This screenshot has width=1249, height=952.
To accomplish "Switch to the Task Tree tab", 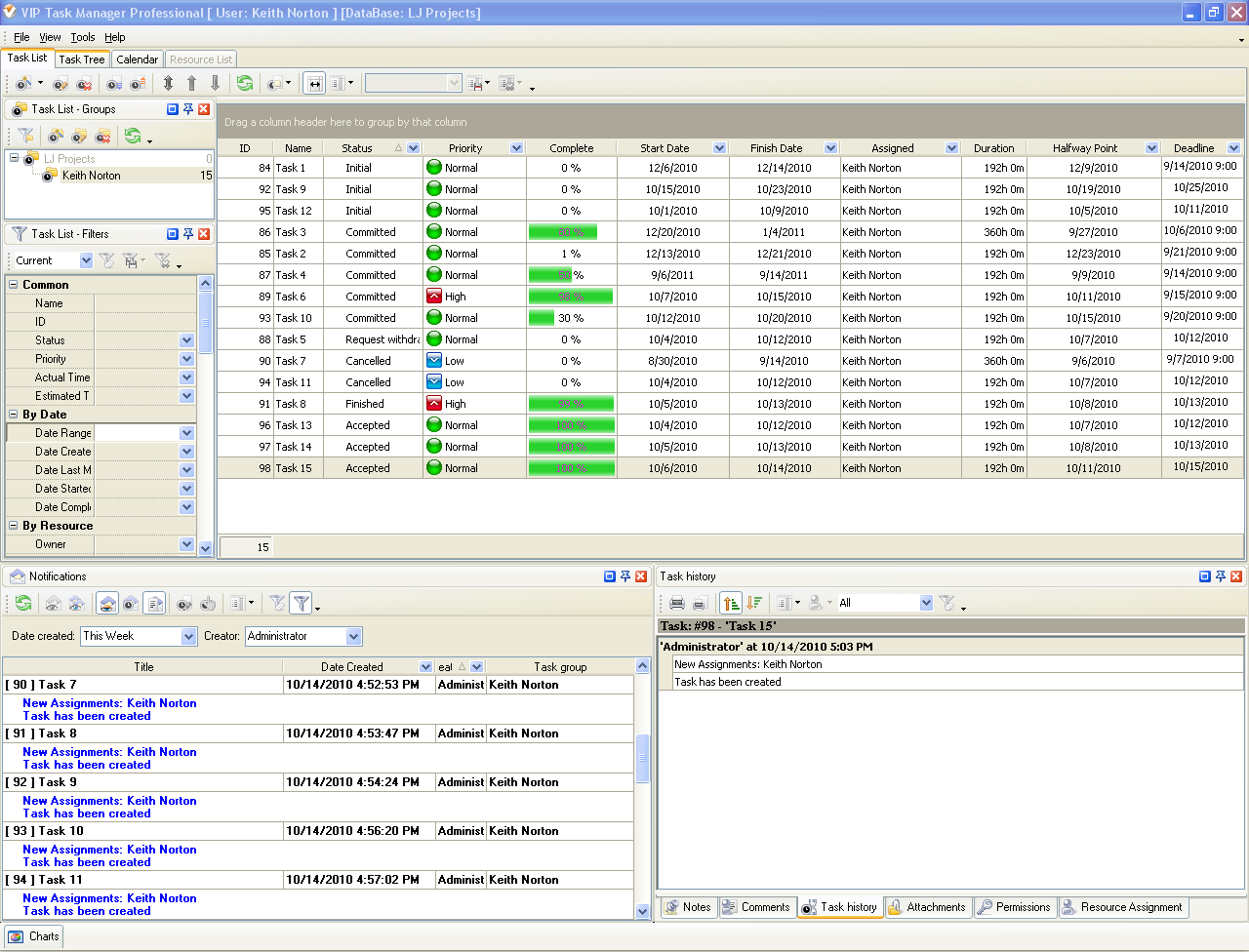I will click(x=82, y=59).
